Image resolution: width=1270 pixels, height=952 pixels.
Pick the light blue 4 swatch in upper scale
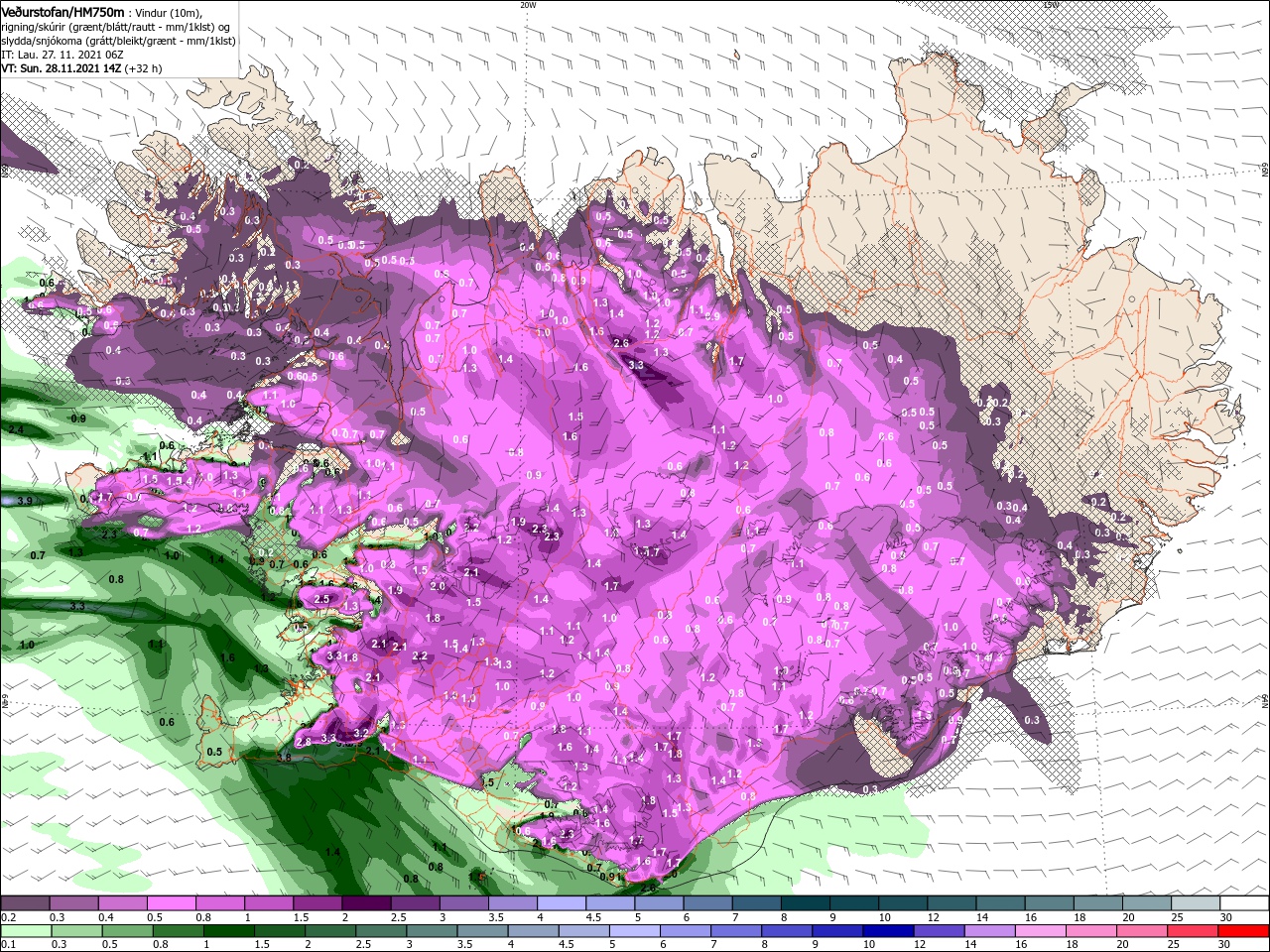click(x=562, y=904)
